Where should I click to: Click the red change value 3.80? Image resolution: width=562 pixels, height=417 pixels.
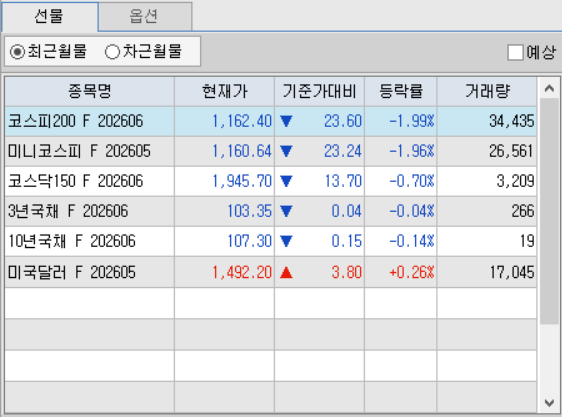(x=347, y=273)
